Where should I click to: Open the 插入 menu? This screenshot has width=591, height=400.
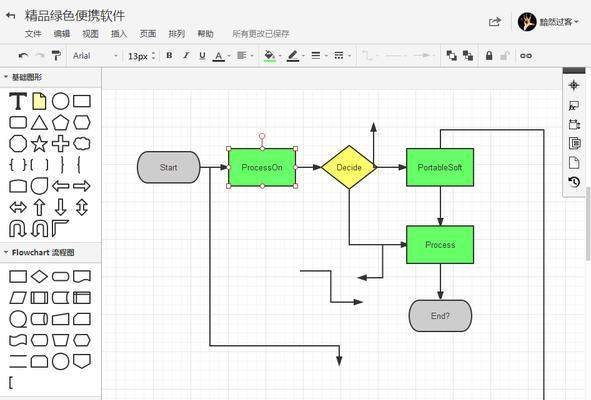(x=119, y=34)
